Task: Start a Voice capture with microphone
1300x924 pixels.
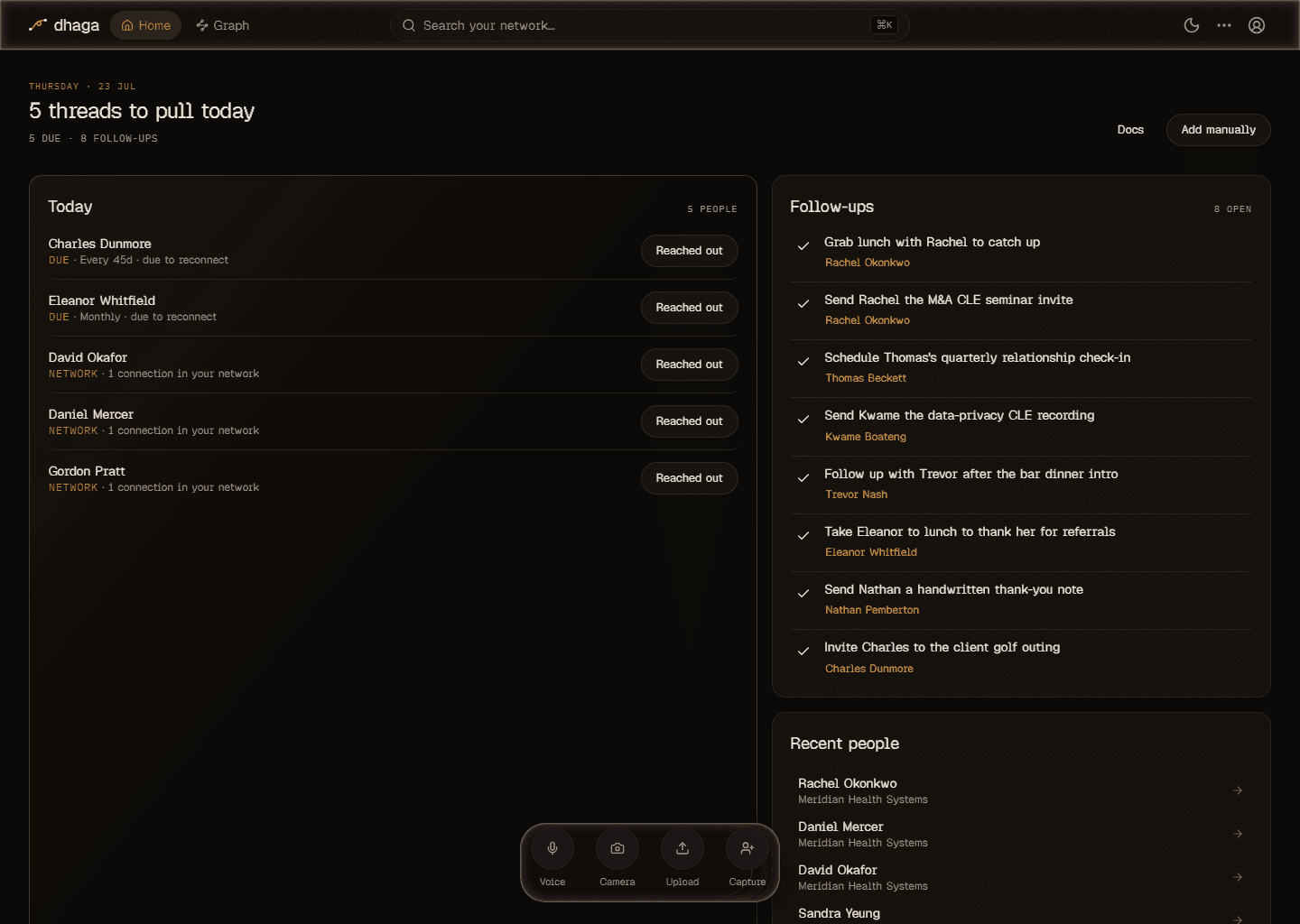Action: [552, 848]
